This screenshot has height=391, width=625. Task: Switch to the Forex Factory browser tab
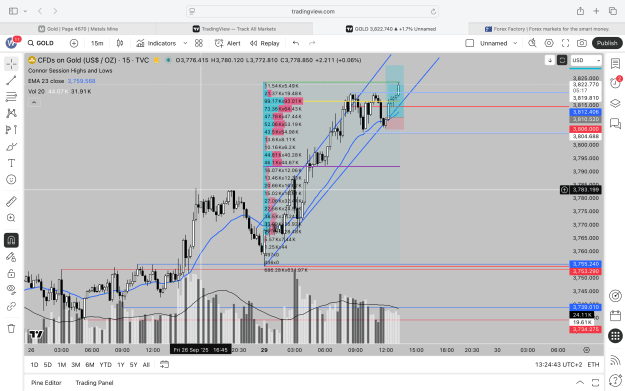(x=547, y=29)
